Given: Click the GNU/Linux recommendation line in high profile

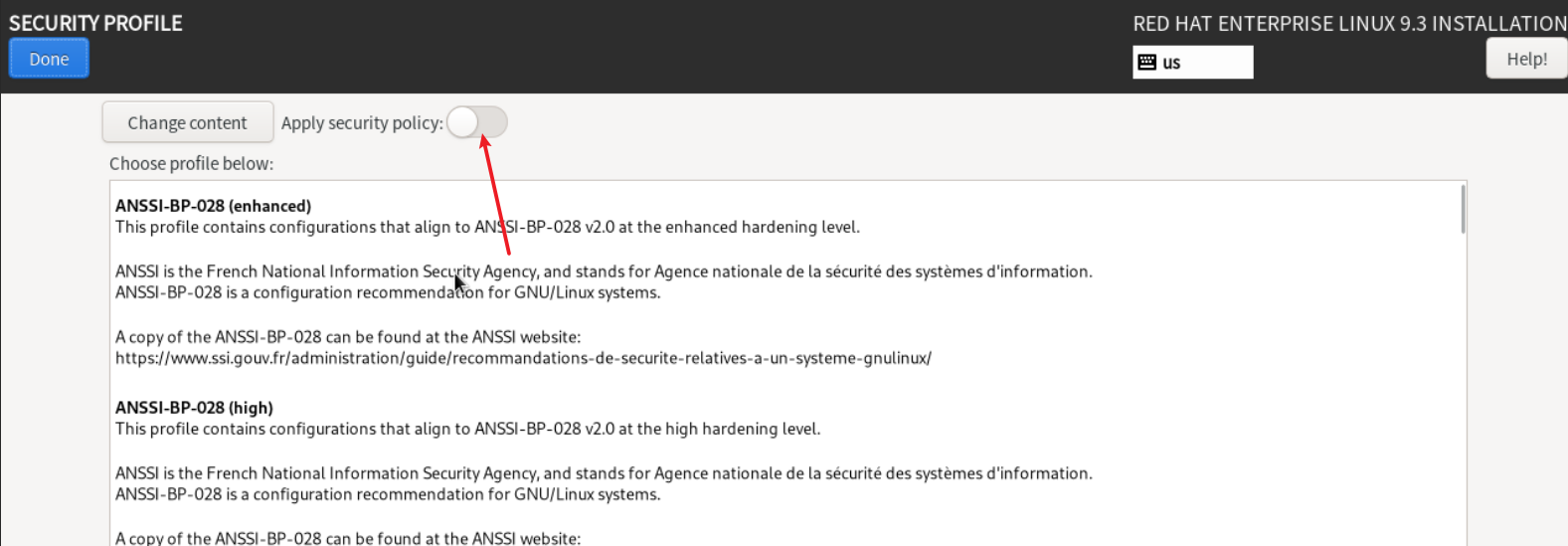Looking at the screenshot, I should click(388, 495).
